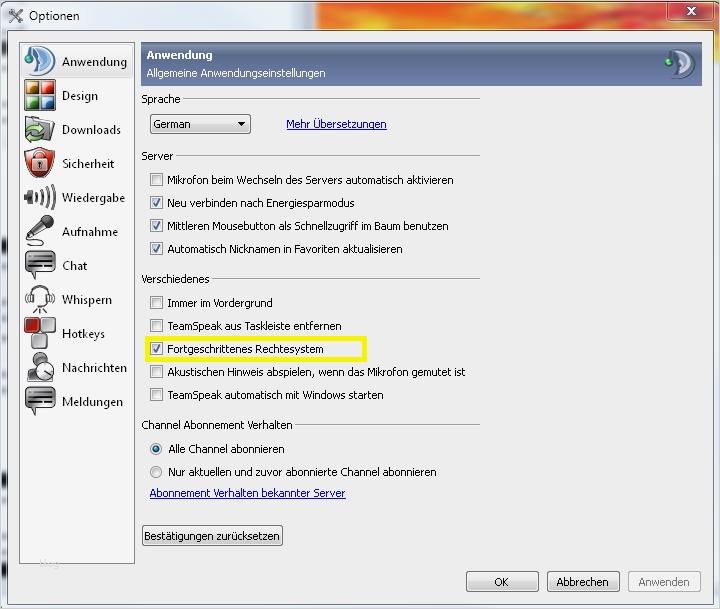Open the Sicherheit shield lock icon

40,163
